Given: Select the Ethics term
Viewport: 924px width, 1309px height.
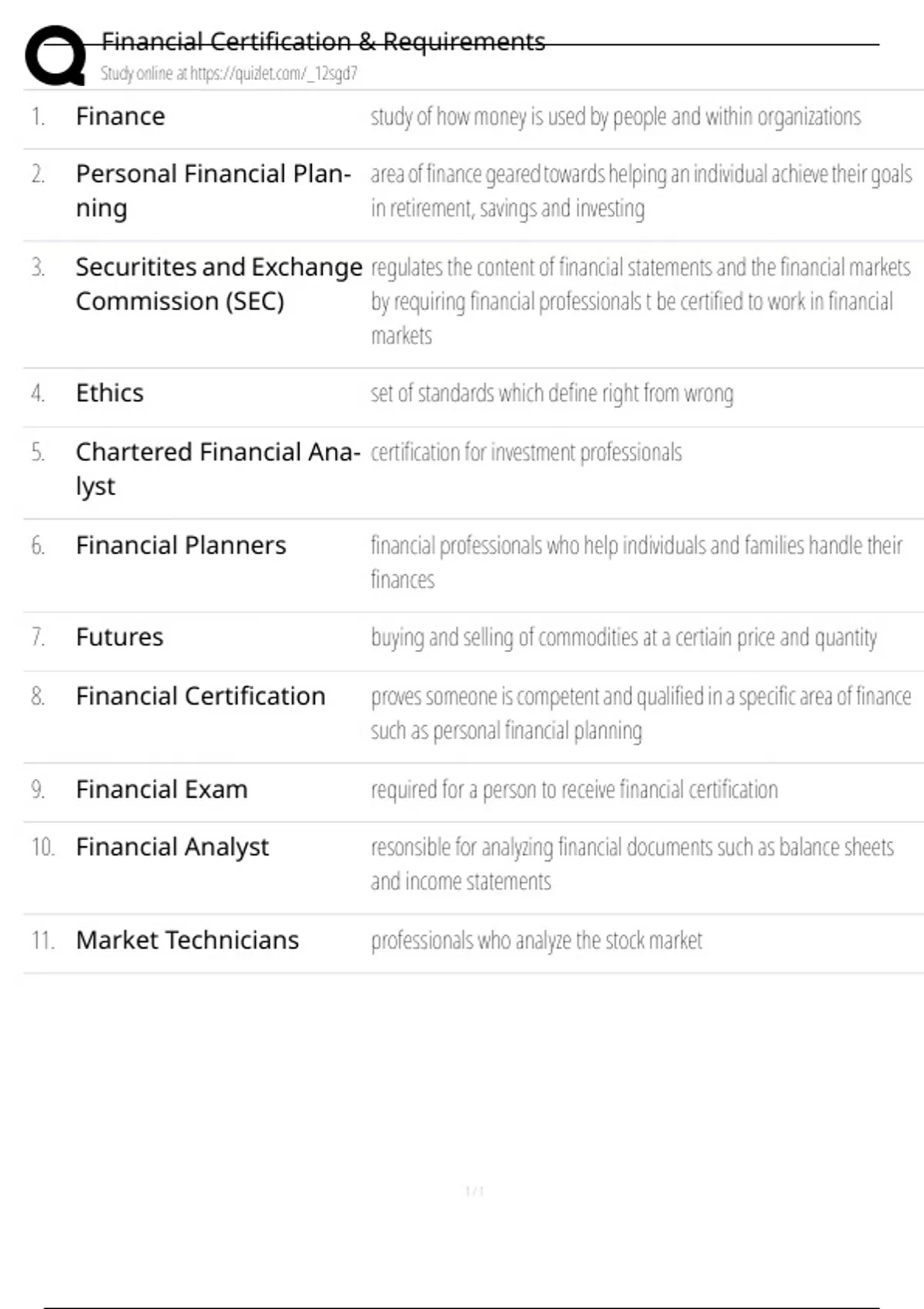Looking at the screenshot, I should point(109,393).
